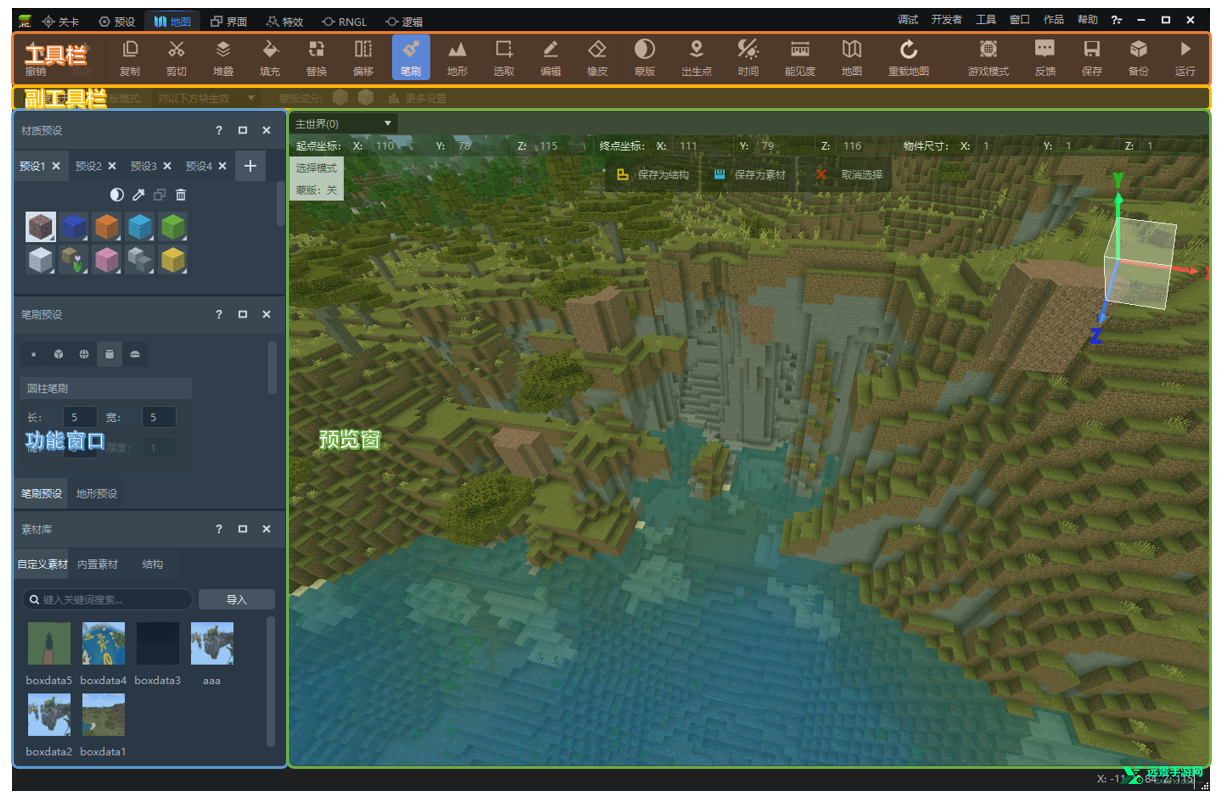The image size is (1218, 800).
Task: Toggle the 蒙版 (Mask) tool
Action: [x=645, y=57]
